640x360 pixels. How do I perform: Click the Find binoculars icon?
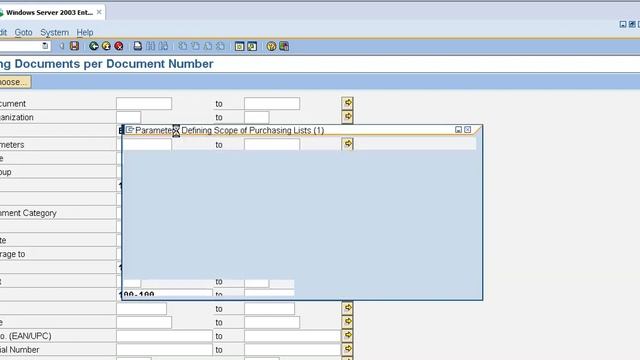(150, 46)
